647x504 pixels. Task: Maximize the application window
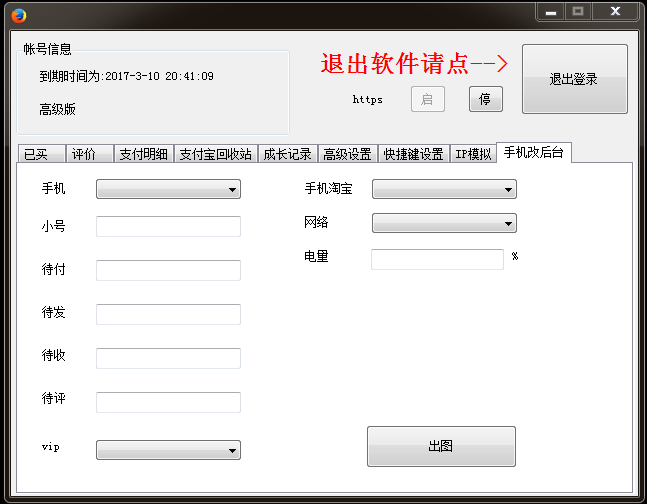[578, 11]
